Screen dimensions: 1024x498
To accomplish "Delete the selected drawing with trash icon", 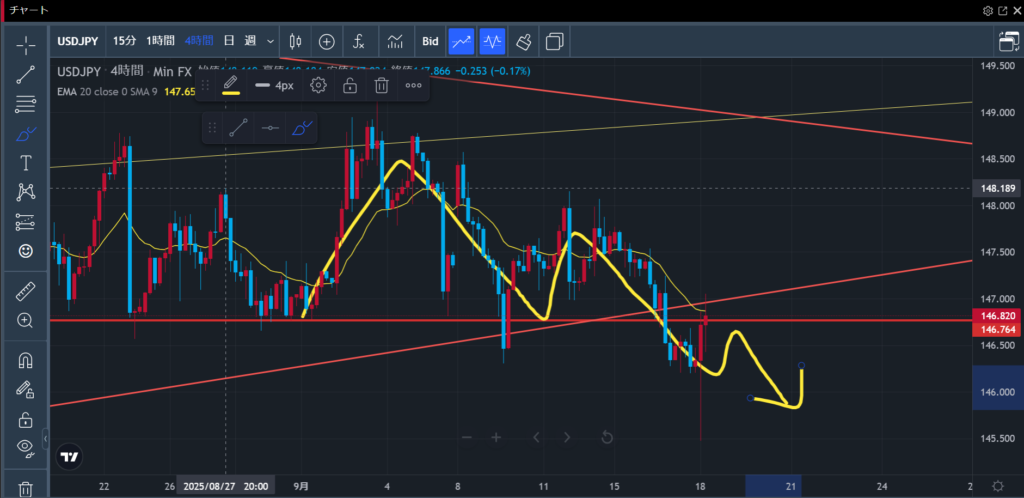I will pyautogui.click(x=382, y=86).
